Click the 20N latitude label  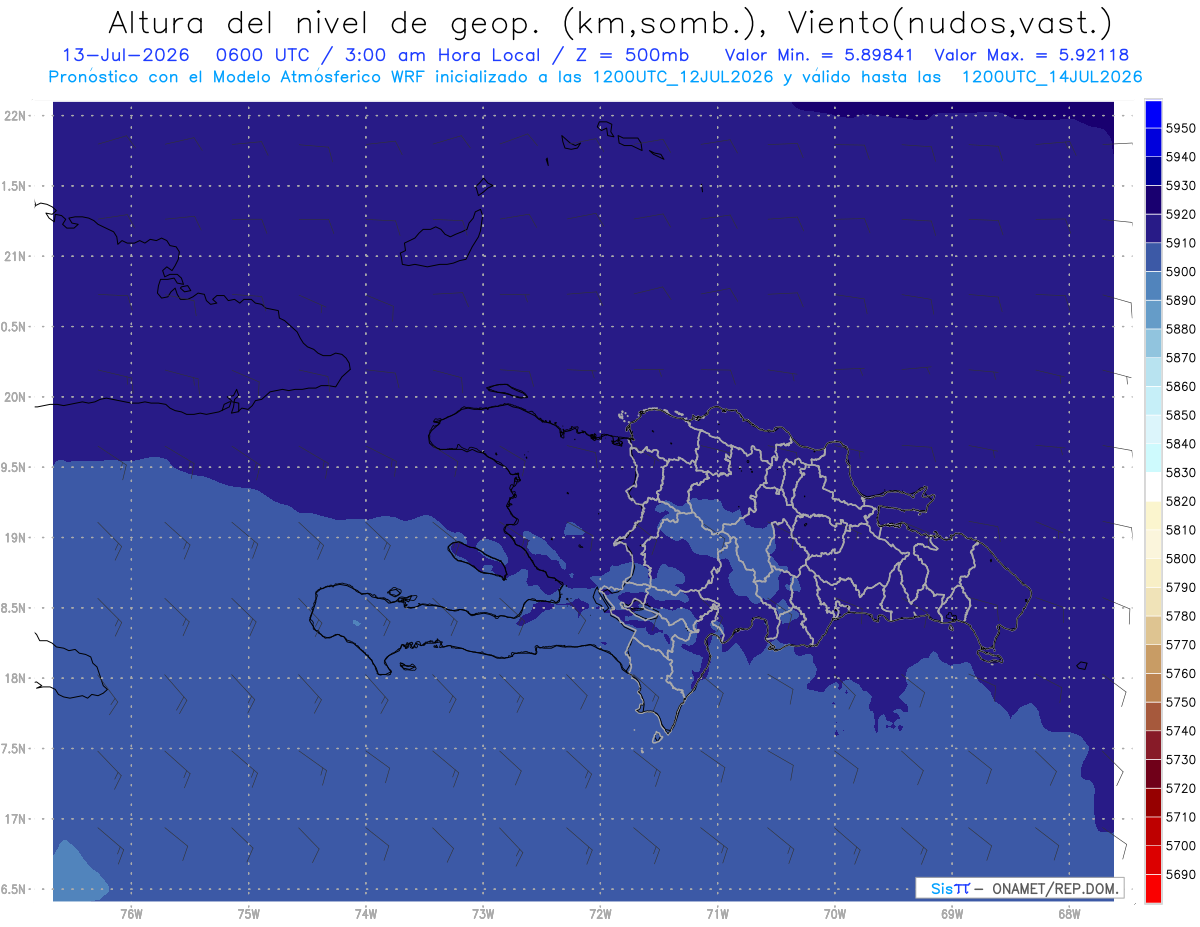coord(14,397)
